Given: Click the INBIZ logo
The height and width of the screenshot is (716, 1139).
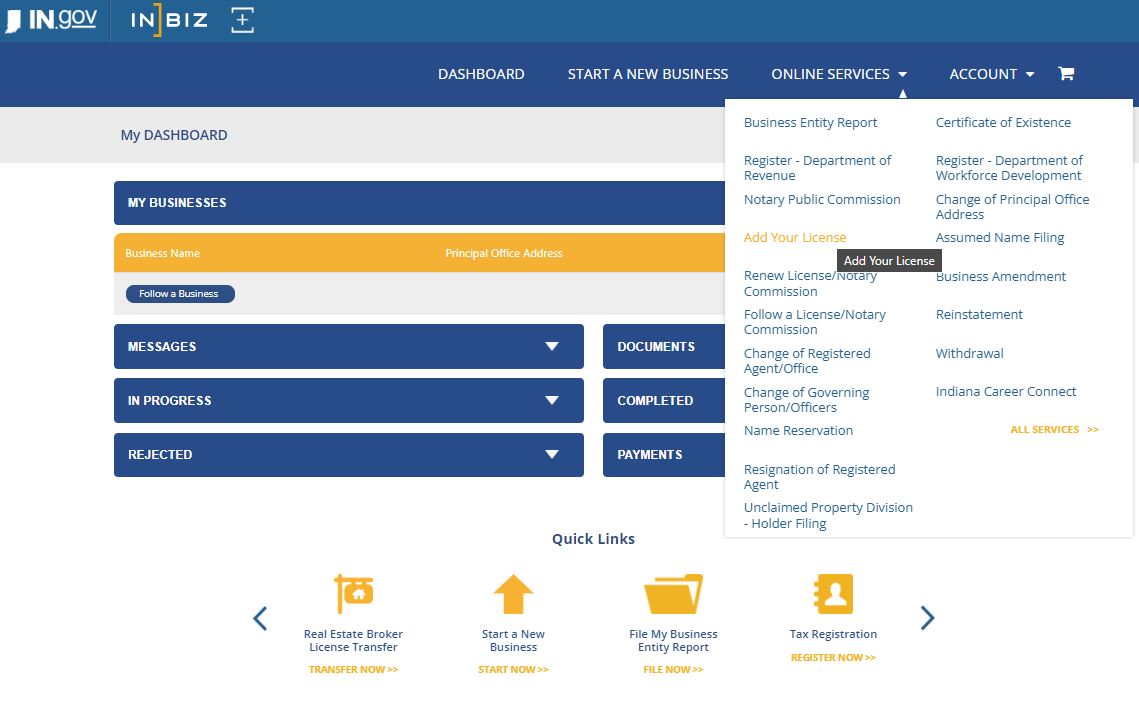Looking at the screenshot, I should click(x=169, y=20).
